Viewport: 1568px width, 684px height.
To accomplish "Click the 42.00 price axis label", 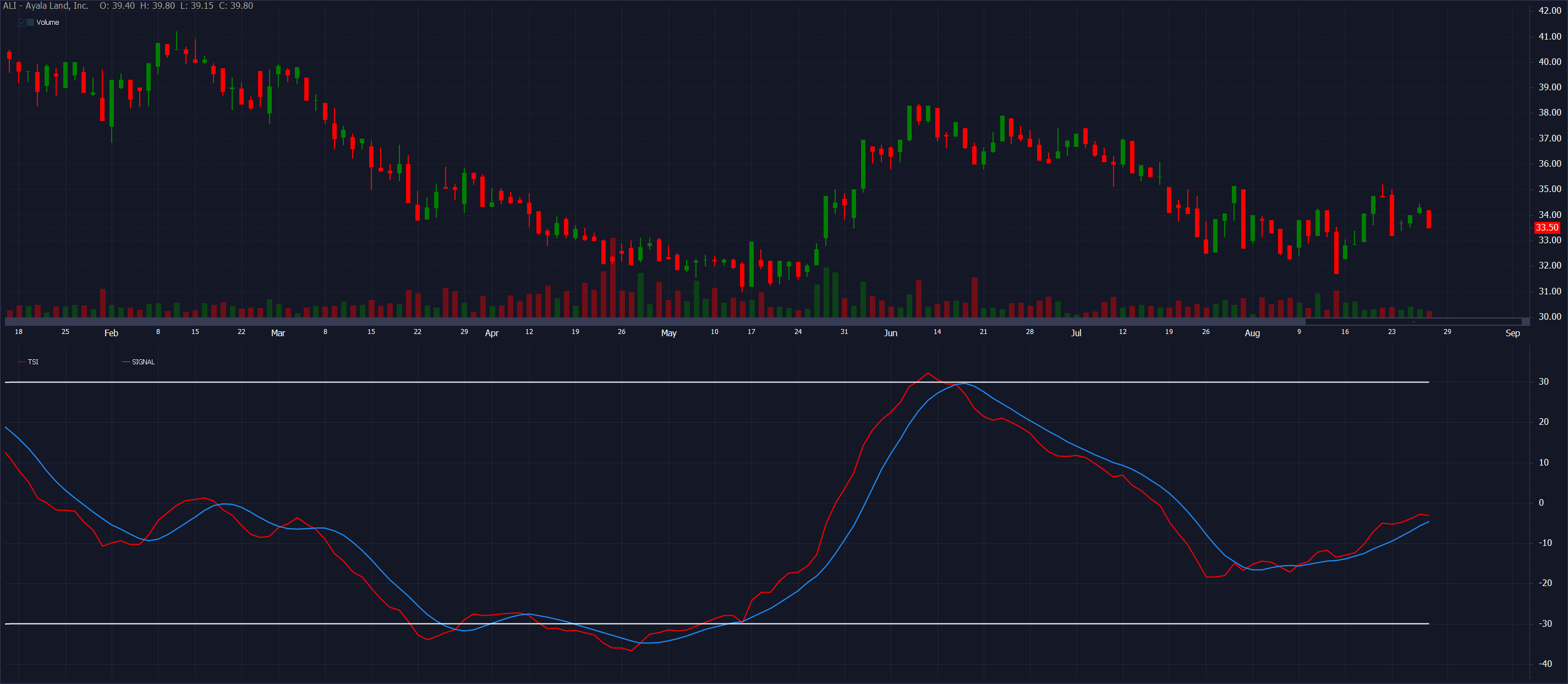I will click(x=1550, y=10).
